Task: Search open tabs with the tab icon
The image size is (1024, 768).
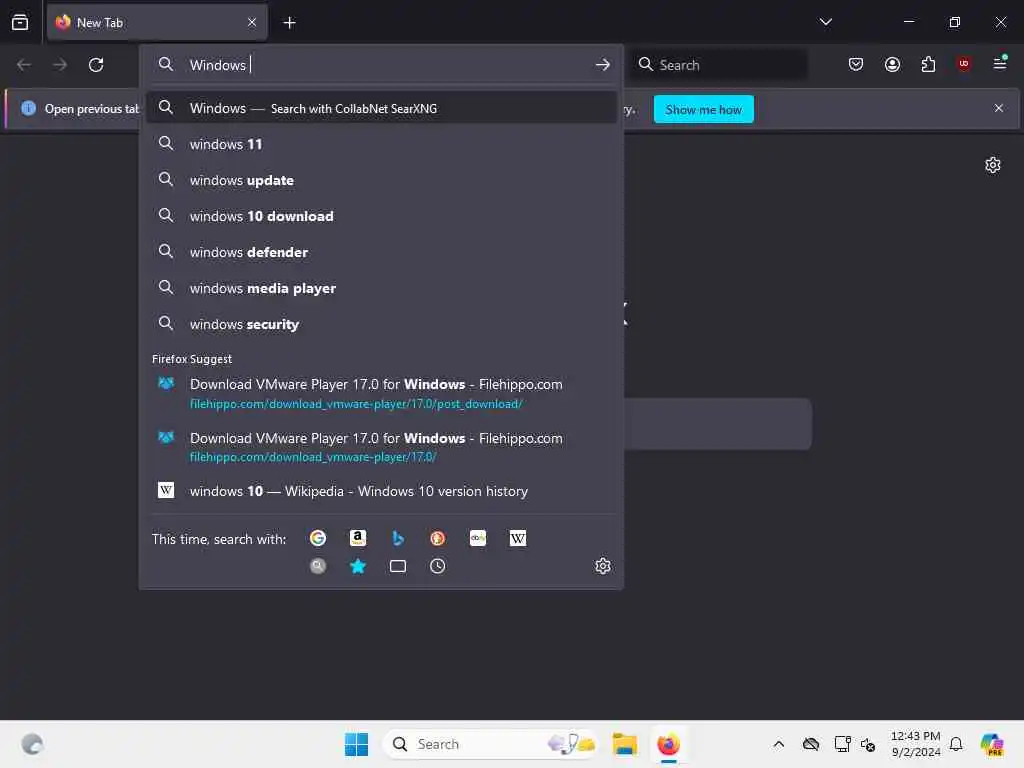Action: [x=398, y=566]
